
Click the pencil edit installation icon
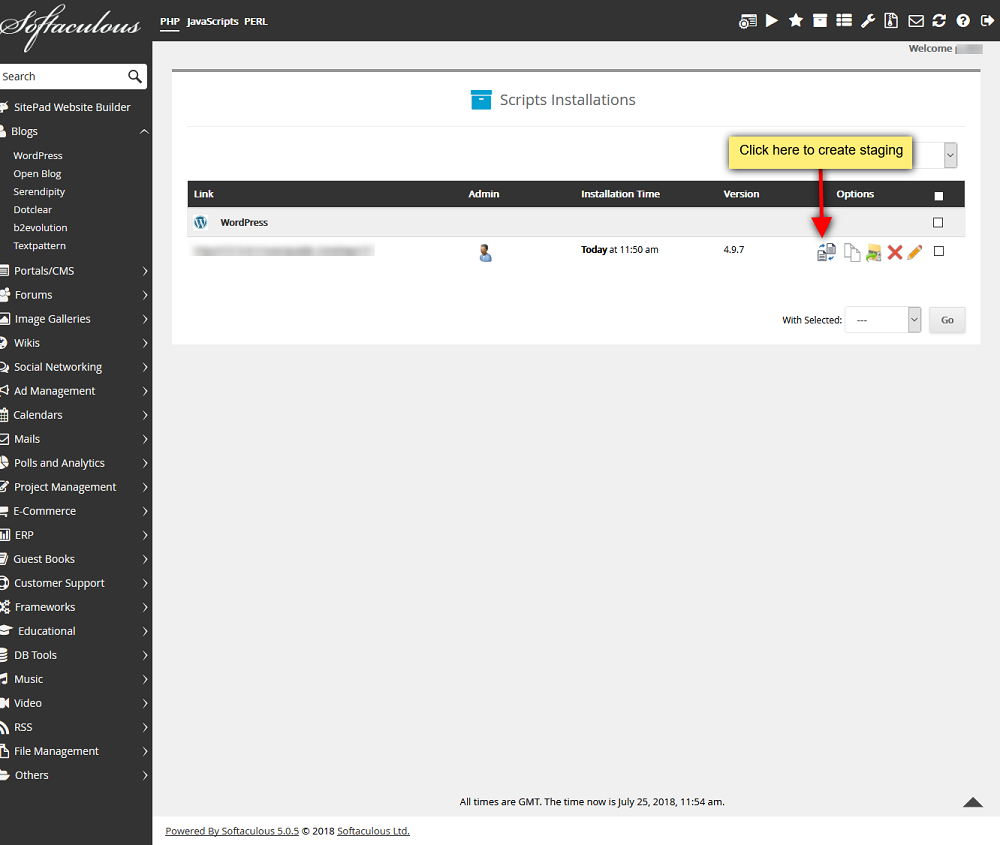coord(915,253)
